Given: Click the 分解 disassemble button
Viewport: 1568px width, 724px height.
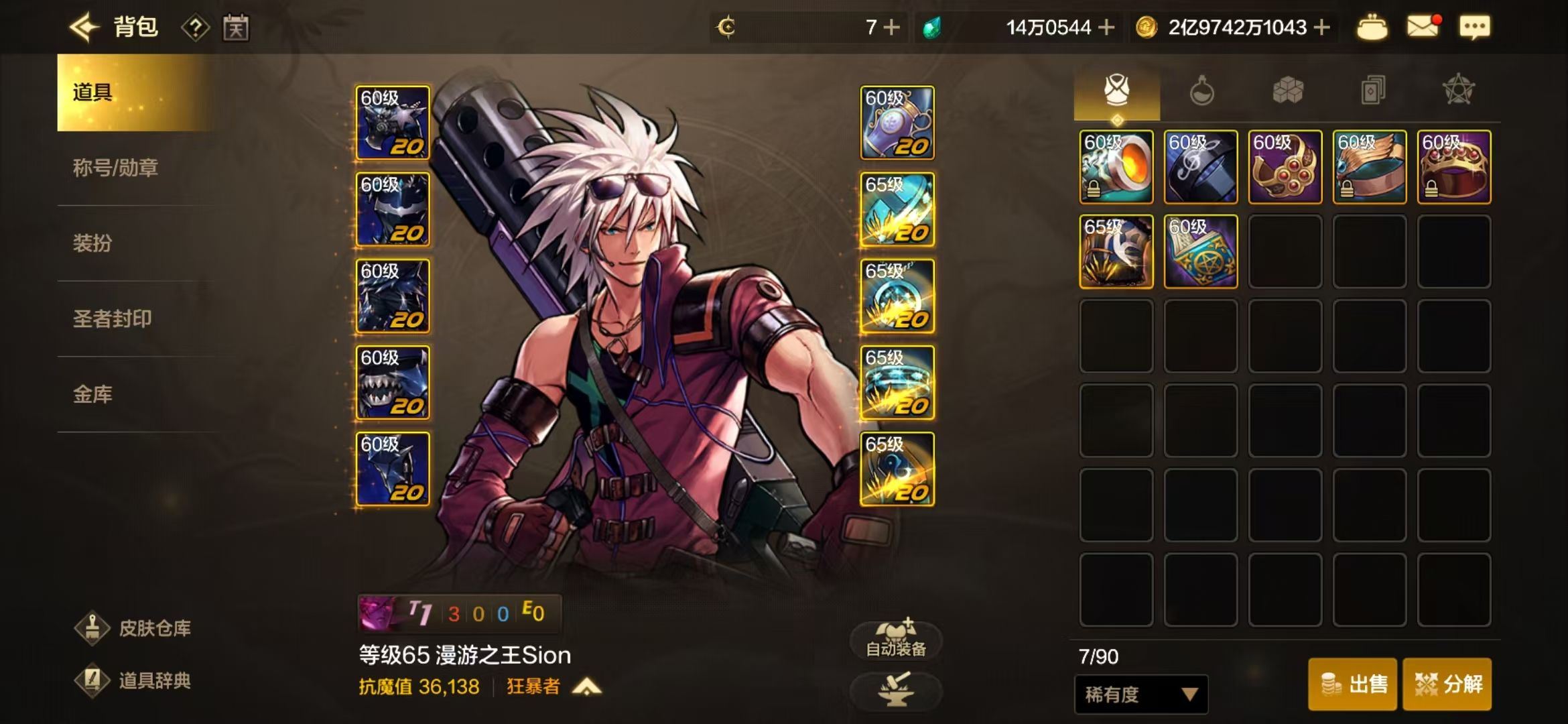Looking at the screenshot, I should coord(1447,684).
